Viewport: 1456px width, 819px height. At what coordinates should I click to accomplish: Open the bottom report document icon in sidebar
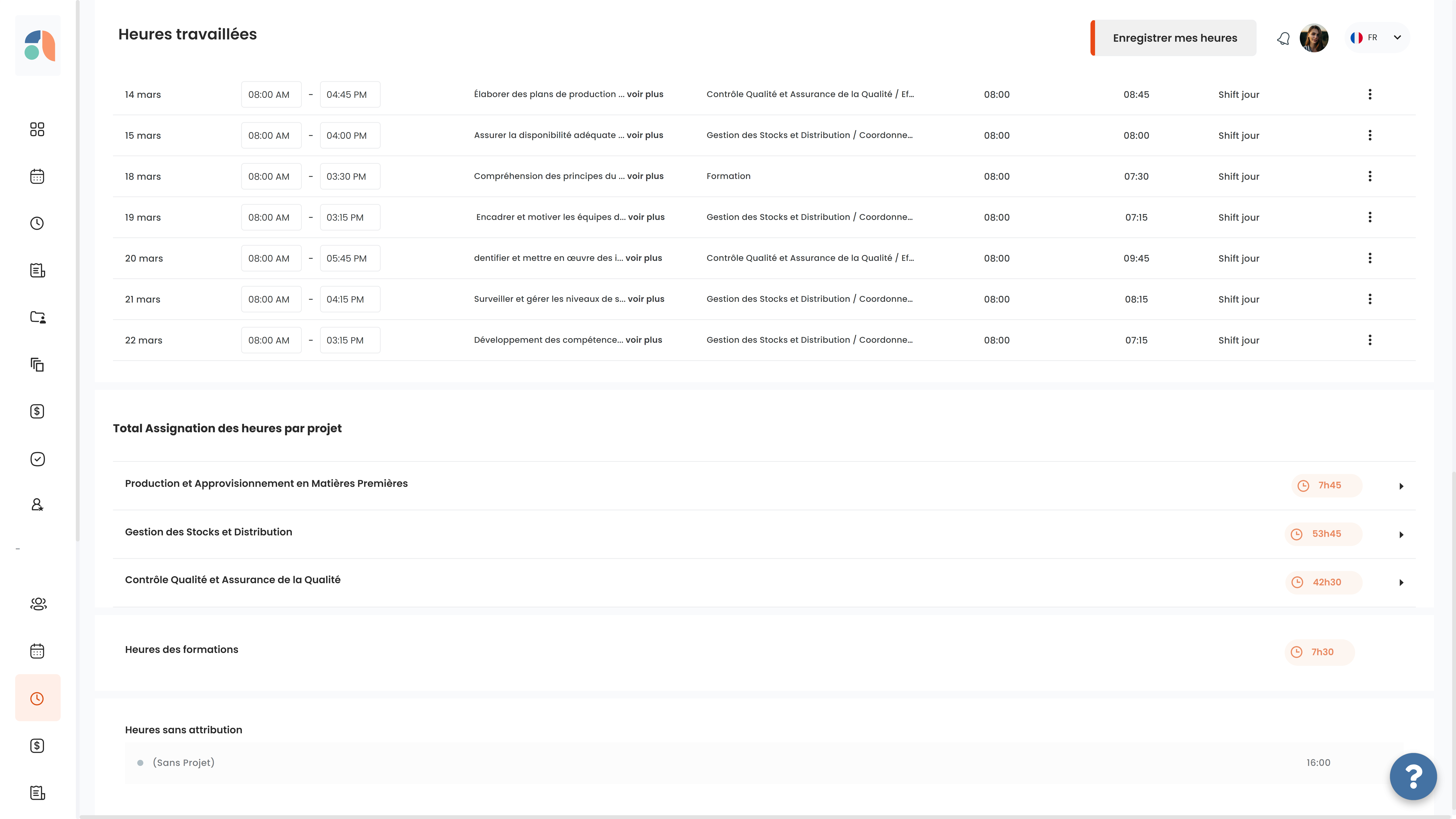pos(37,793)
